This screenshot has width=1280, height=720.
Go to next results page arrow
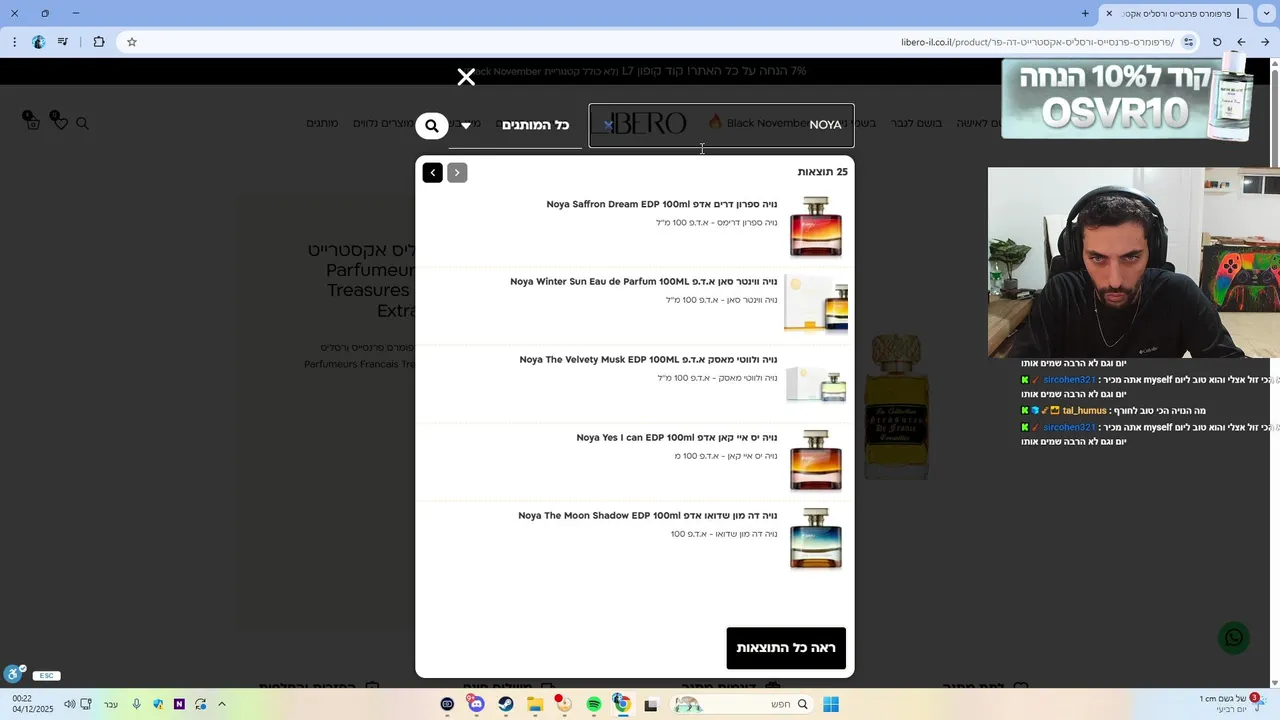(x=432, y=173)
